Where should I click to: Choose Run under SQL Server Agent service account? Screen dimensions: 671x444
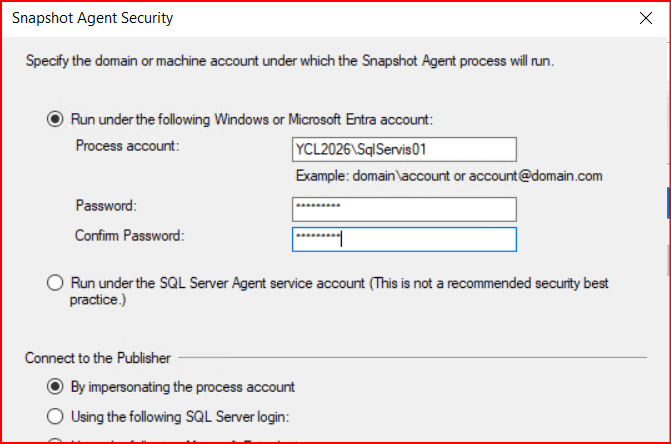coord(55,283)
